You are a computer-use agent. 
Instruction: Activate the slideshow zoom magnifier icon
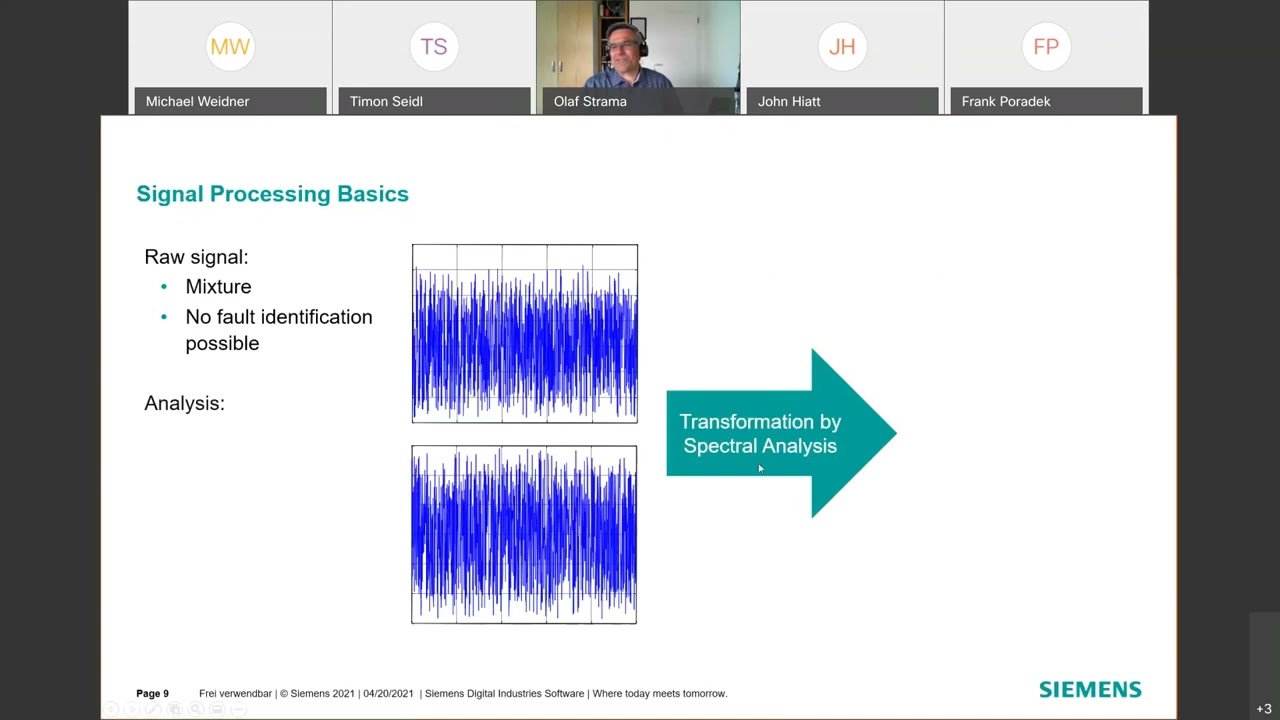click(x=196, y=709)
